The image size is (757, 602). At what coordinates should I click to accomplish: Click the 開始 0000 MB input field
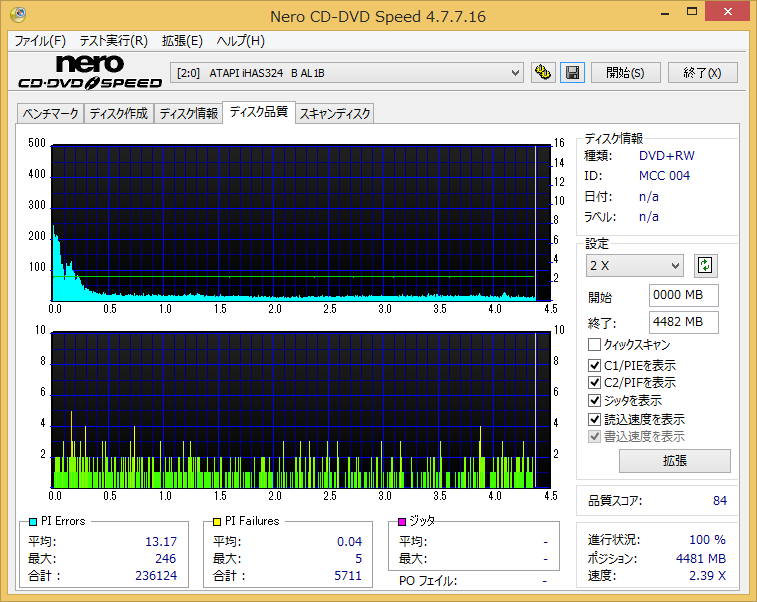pos(684,295)
